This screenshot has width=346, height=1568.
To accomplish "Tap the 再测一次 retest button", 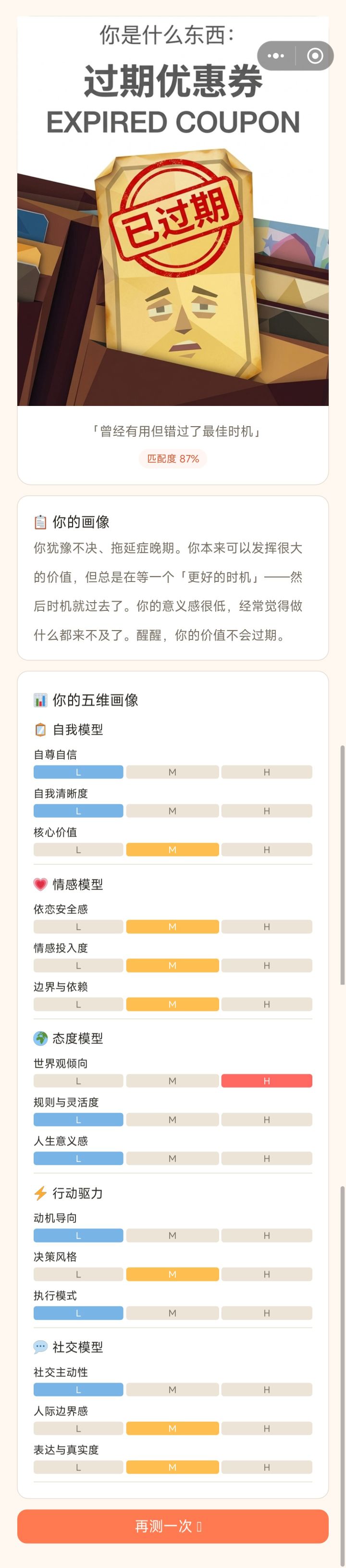I will (x=173, y=1526).
